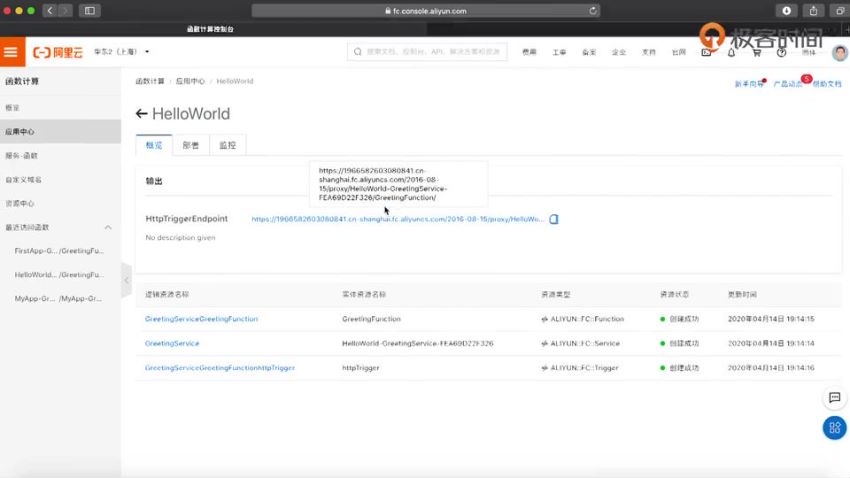Open the 概览 sidebar item
The height and width of the screenshot is (478, 850).
click(x=60, y=108)
